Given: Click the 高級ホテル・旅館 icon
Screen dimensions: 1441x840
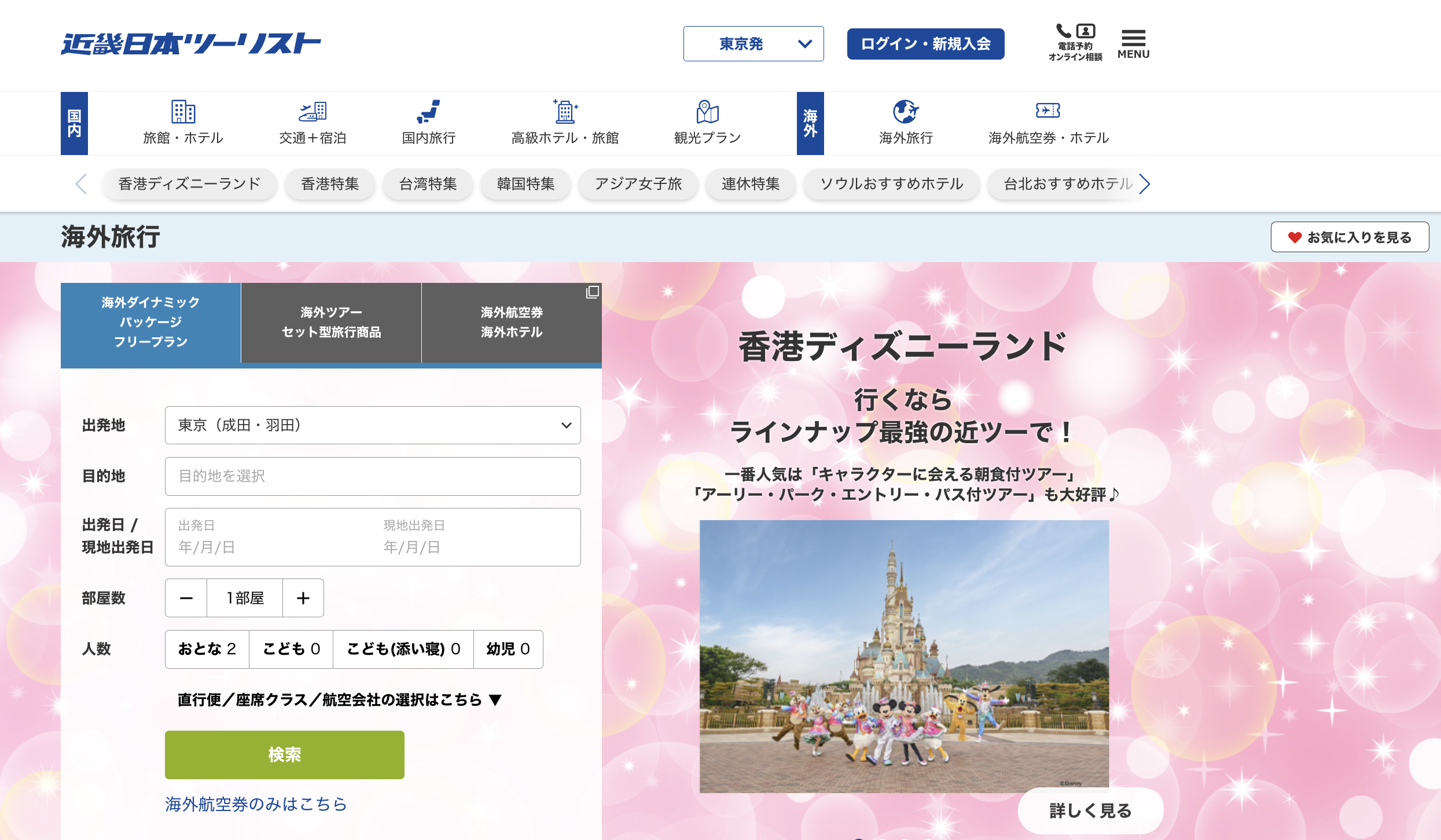Looking at the screenshot, I should click(565, 111).
